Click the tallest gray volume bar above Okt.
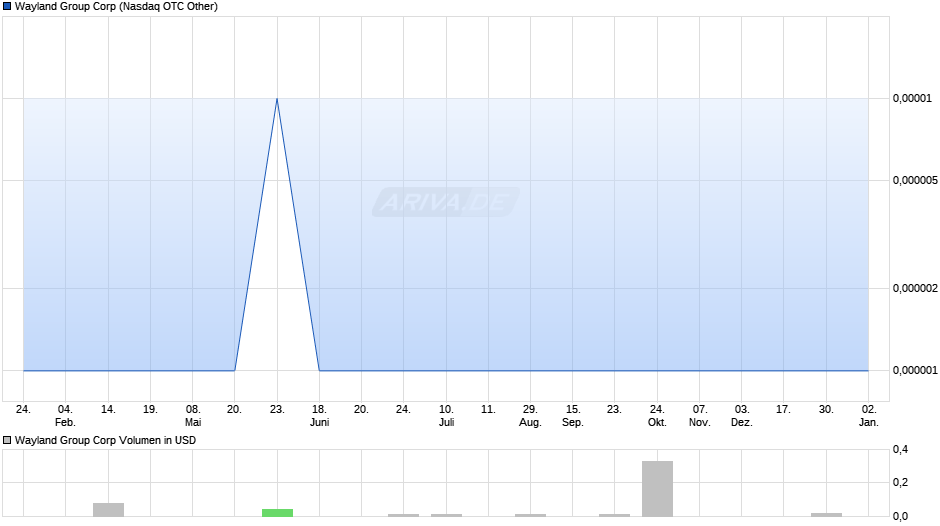 [658, 489]
